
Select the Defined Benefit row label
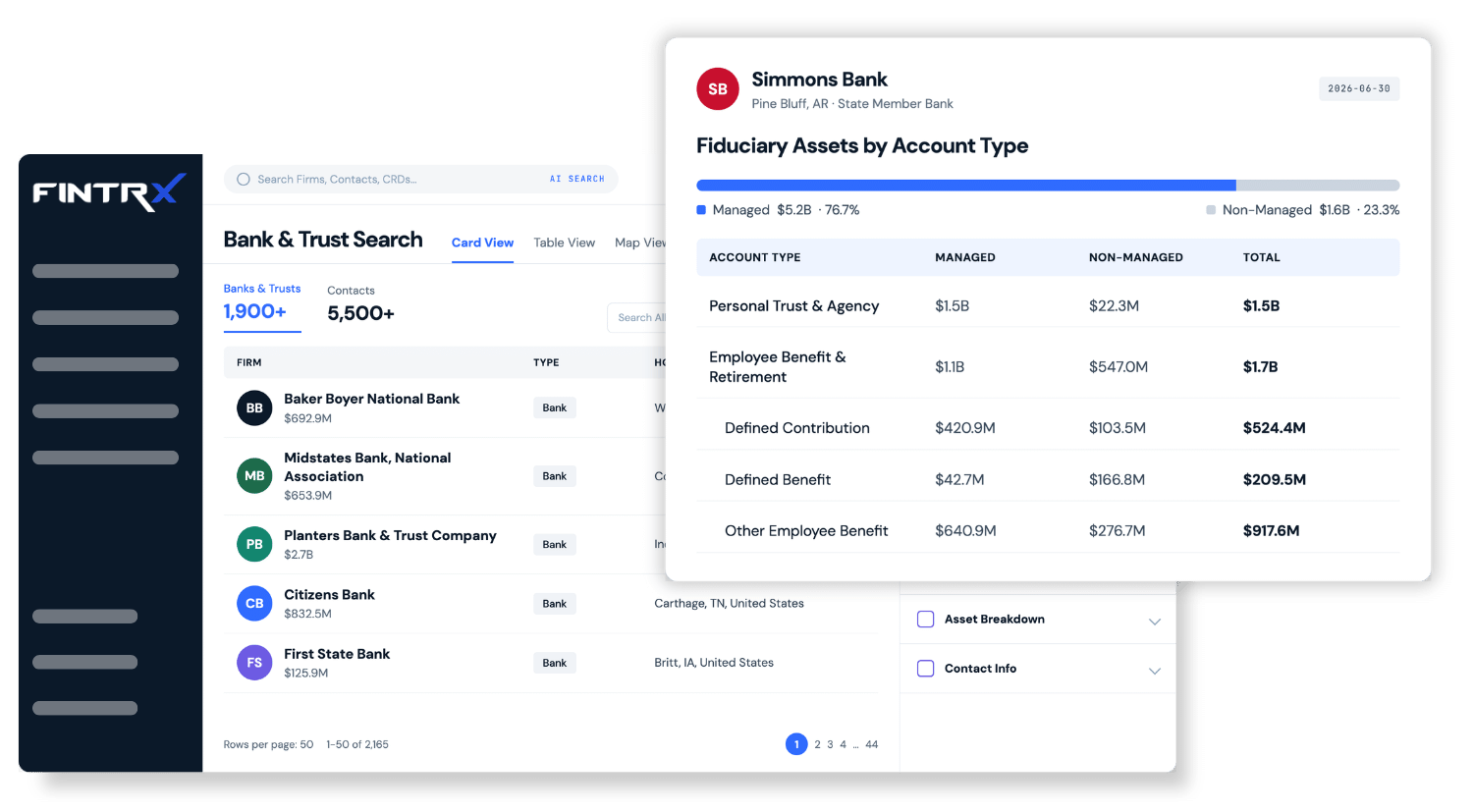(777, 480)
